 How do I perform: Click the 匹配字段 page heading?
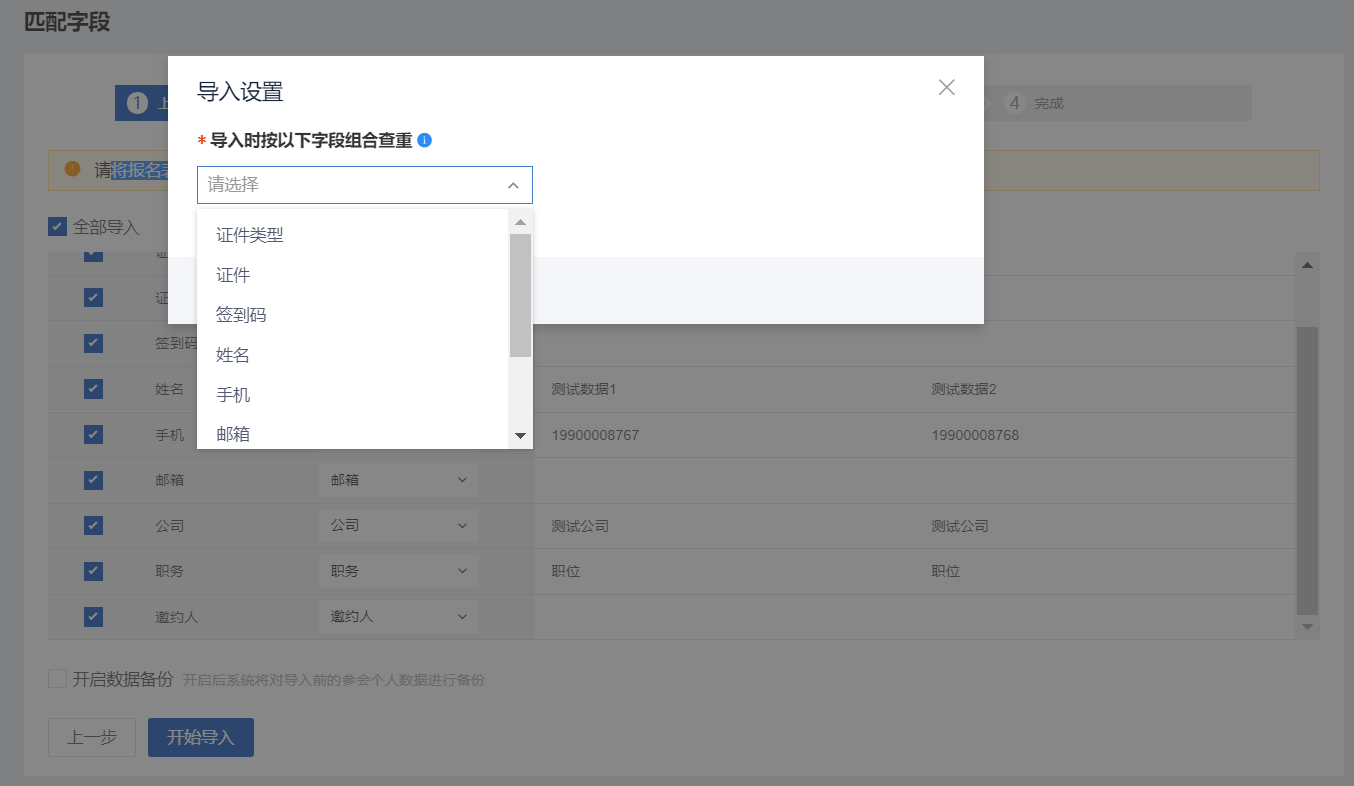click(x=67, y=21)
